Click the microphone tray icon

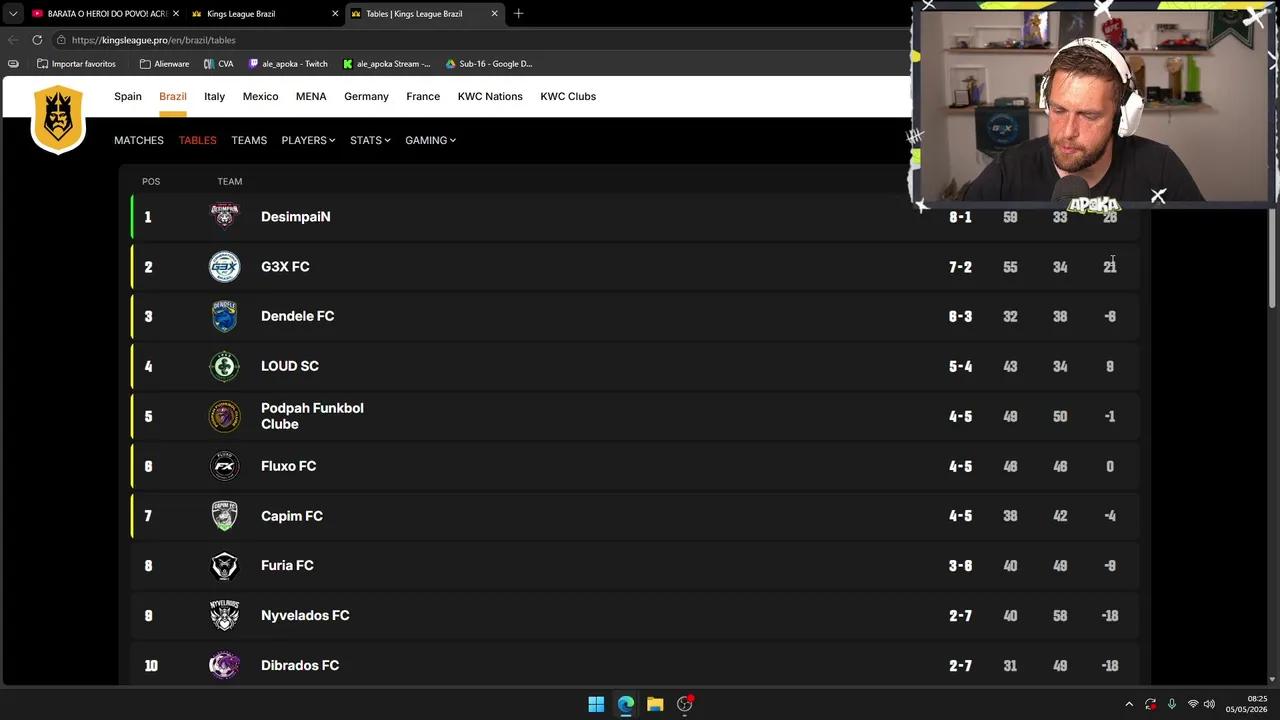pyautogui.click(x=1172, y=704)
